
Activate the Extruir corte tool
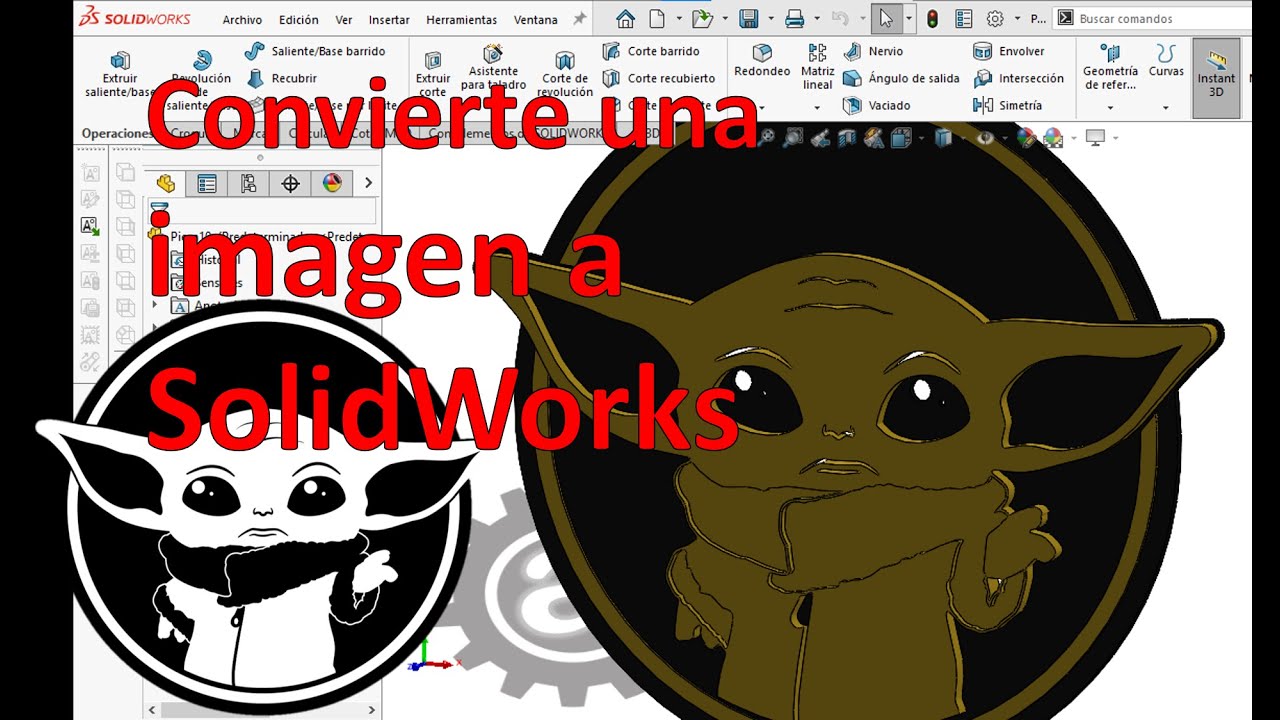(433, 75)
